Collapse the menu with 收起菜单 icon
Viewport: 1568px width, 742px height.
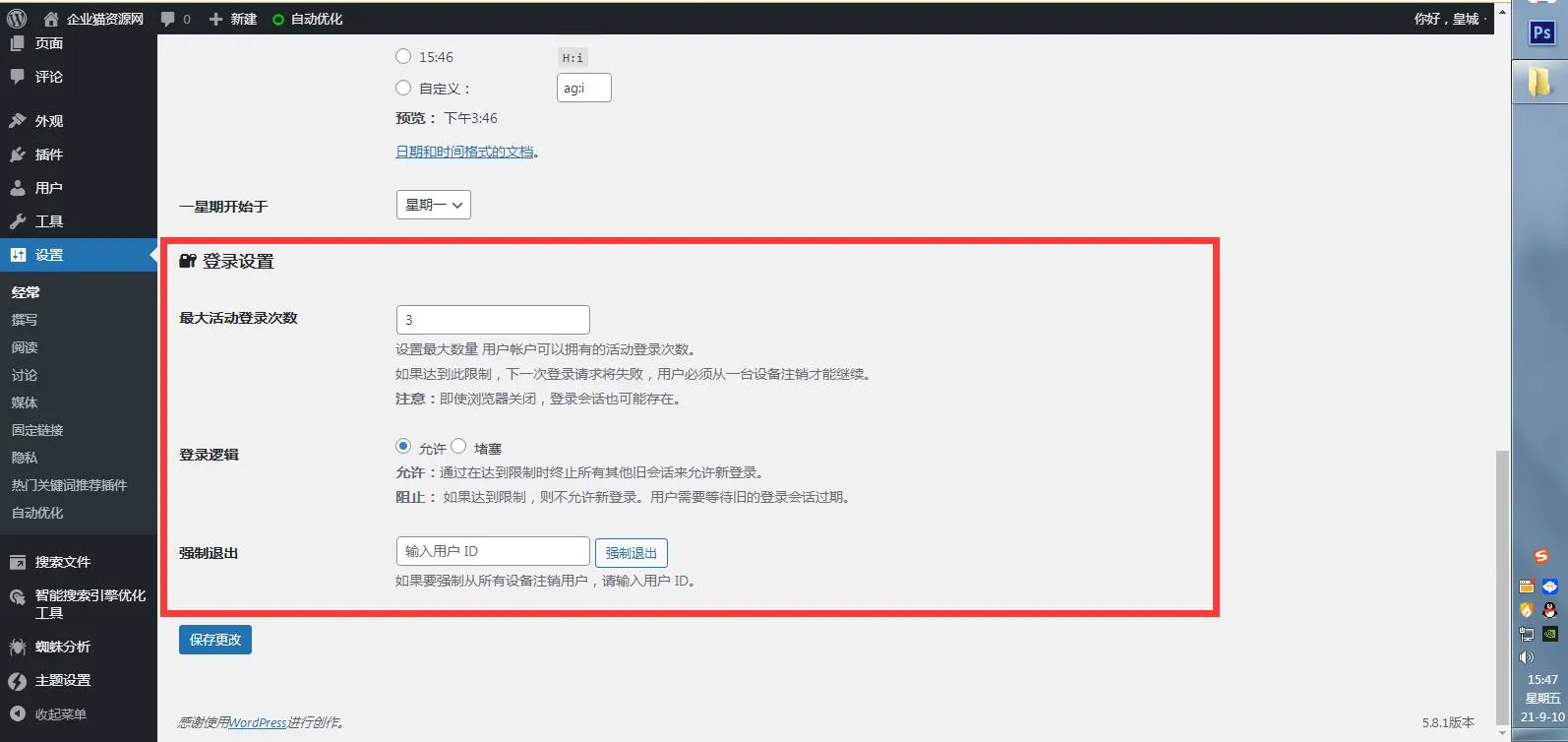[18, 713]
